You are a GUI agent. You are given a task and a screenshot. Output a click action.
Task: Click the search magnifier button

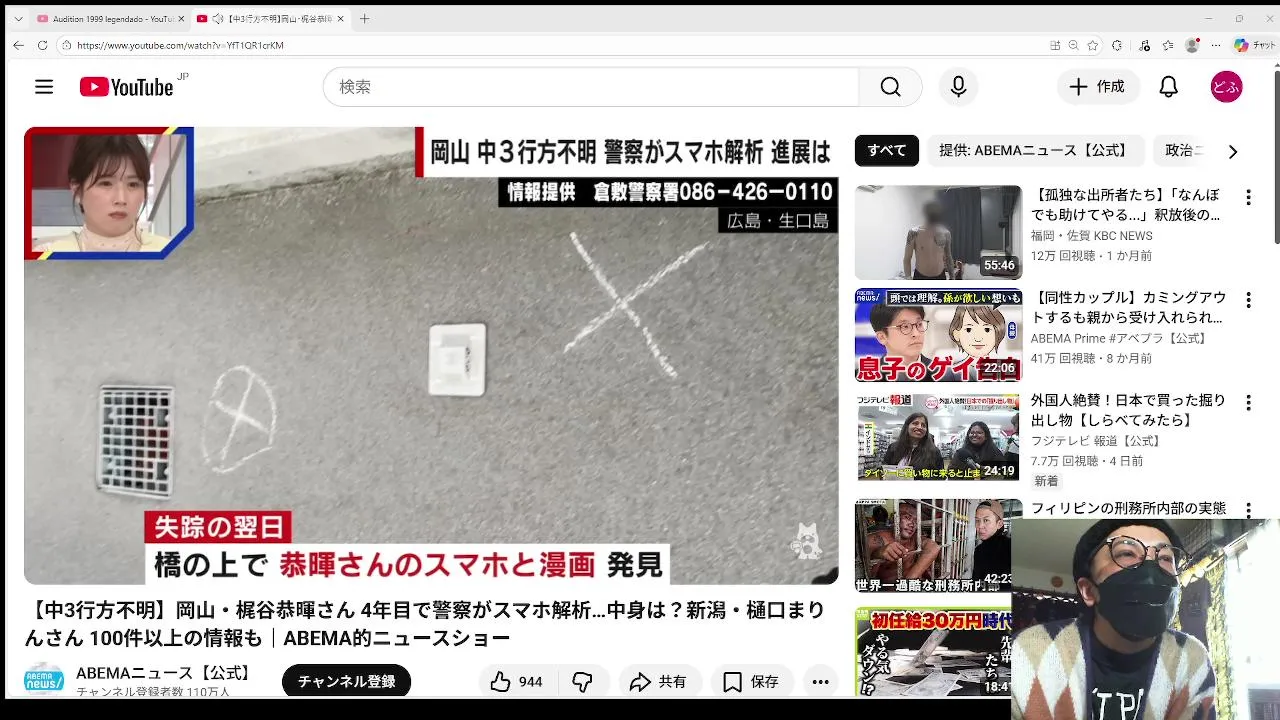pos(890,87)
